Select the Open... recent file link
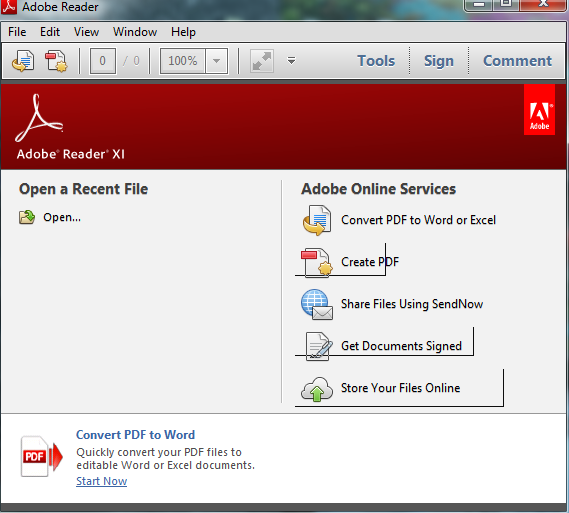569x513 pixels. point(62,217)
